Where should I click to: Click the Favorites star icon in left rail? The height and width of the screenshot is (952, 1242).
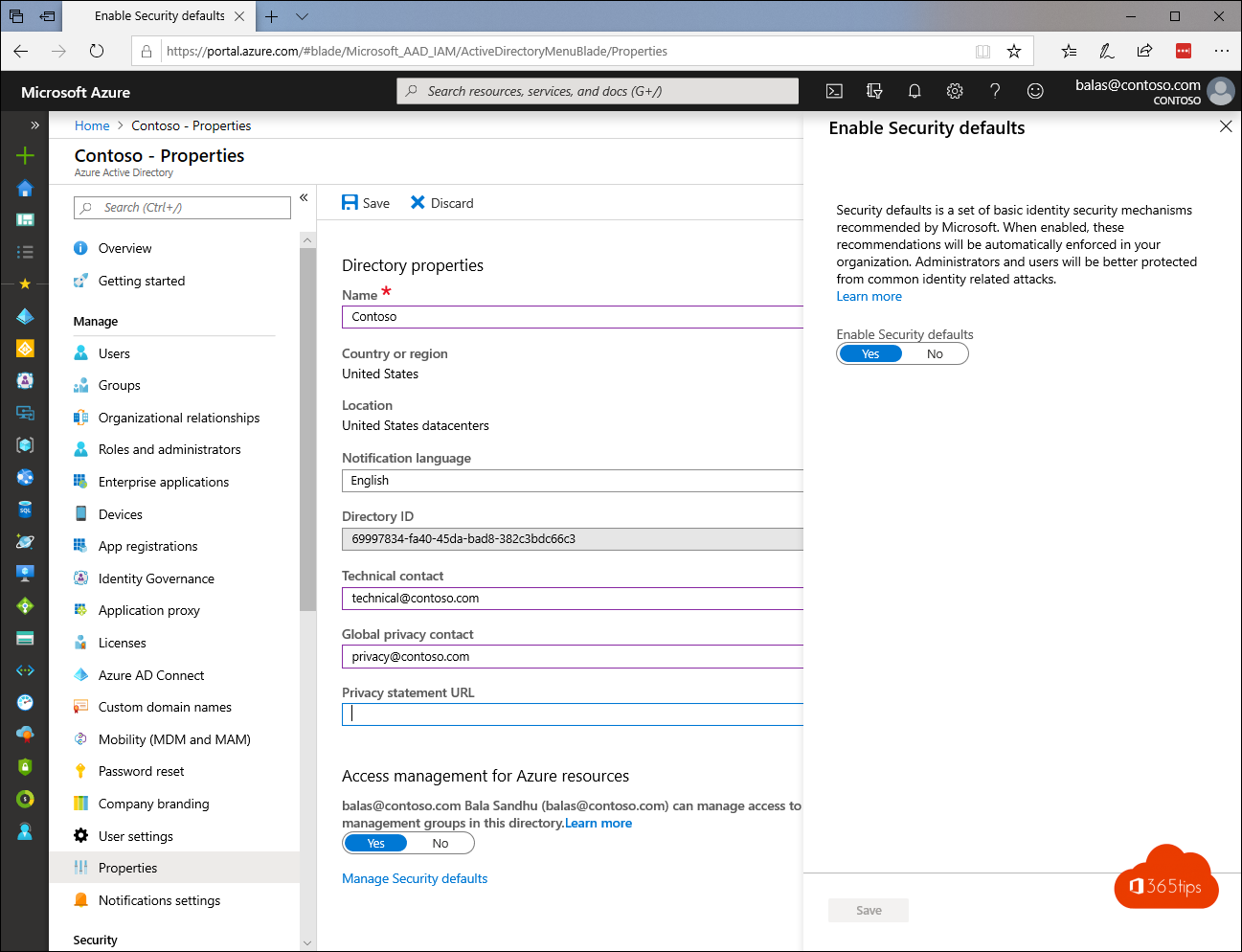[25, 283]
